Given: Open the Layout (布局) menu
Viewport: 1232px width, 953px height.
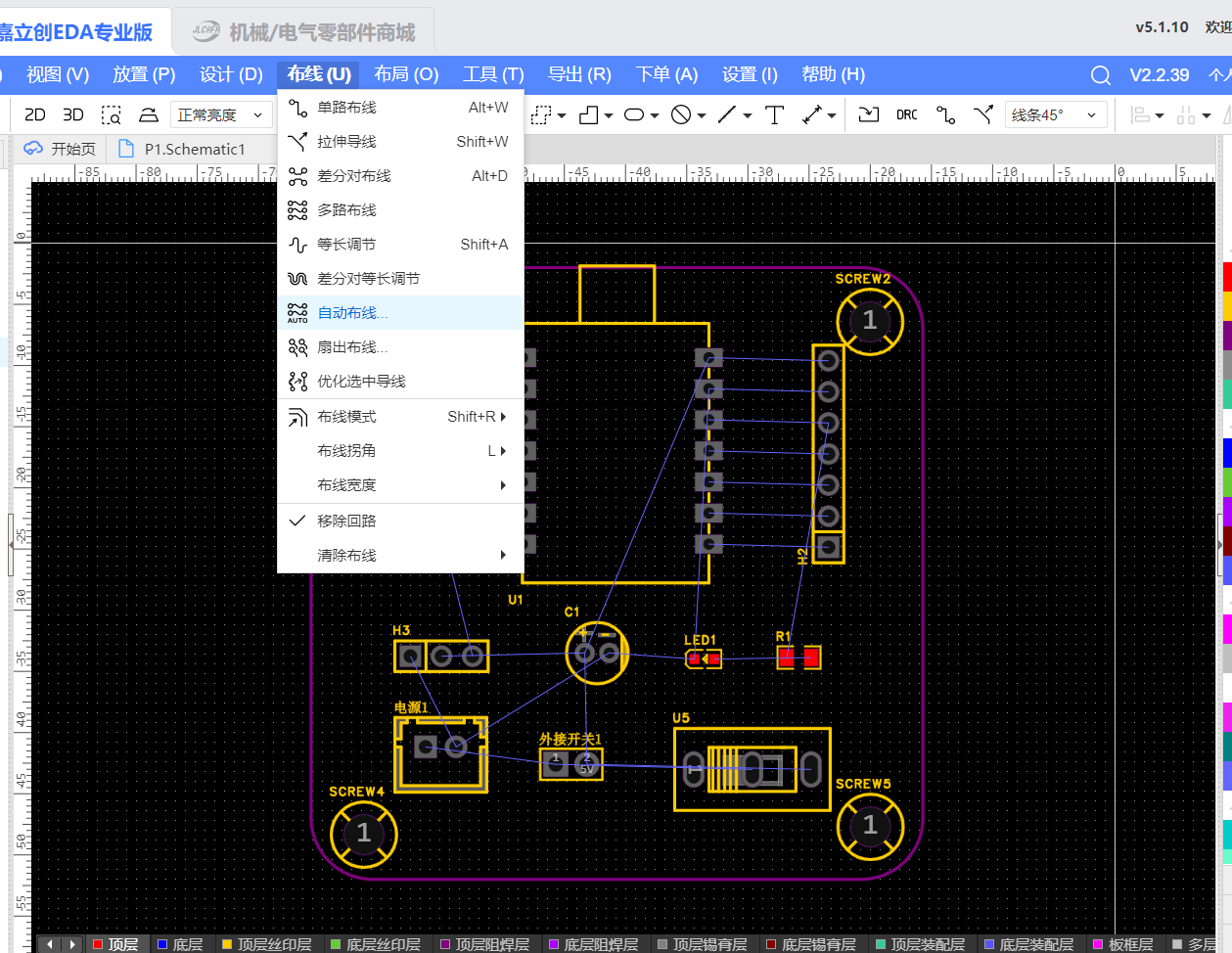Looking at the screenshot, I should click(x=406, y=74).
